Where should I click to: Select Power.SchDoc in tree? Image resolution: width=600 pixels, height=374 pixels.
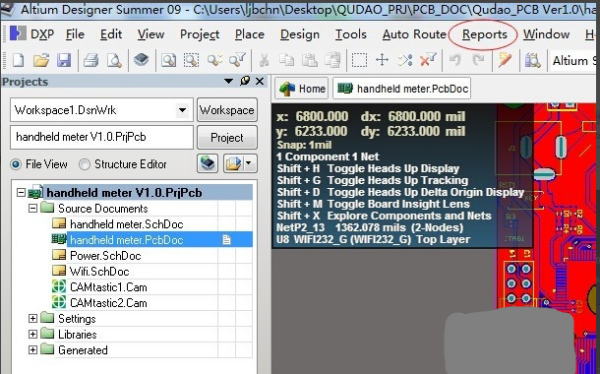point(105,255)
